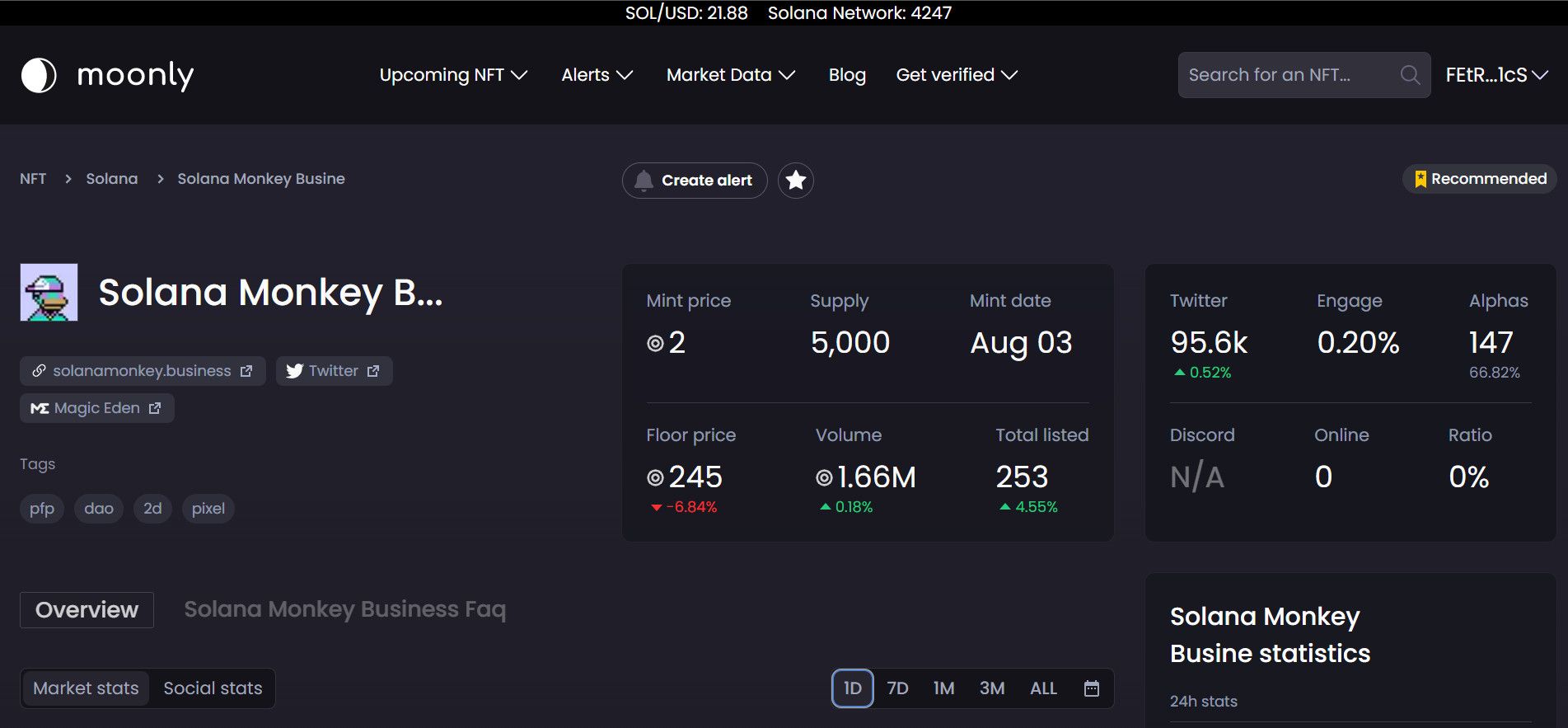This screenshot has width=1568, height=728.
Task: Click the search magnifier icon
Action: (1410, 75)
